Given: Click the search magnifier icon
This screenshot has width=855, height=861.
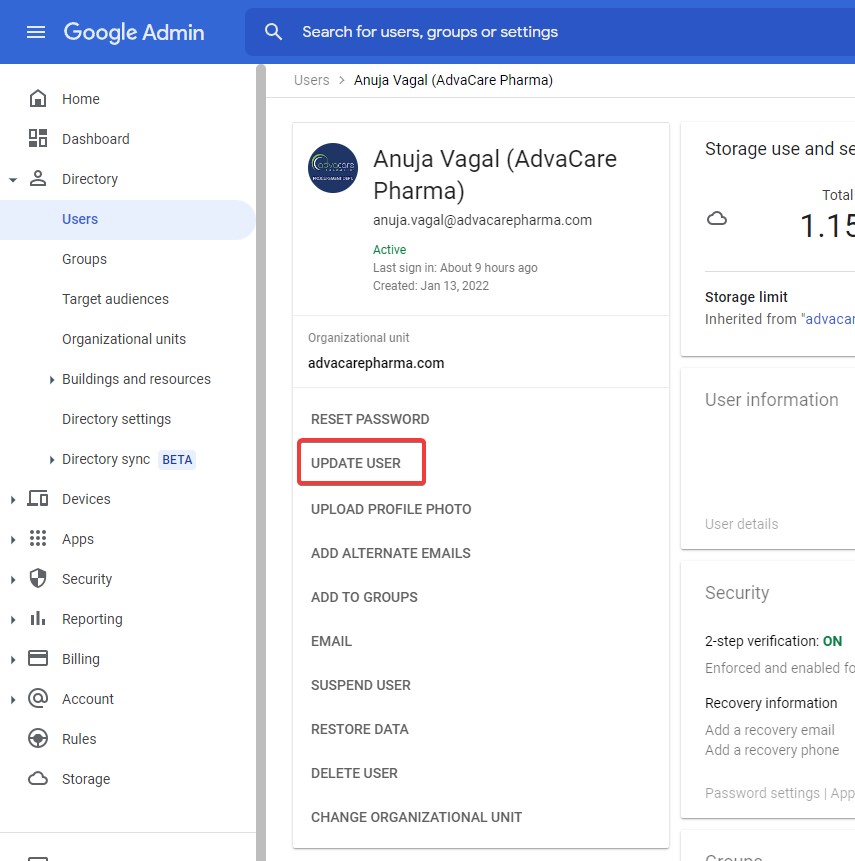Looking at the screenshot, I should [273, 32].
